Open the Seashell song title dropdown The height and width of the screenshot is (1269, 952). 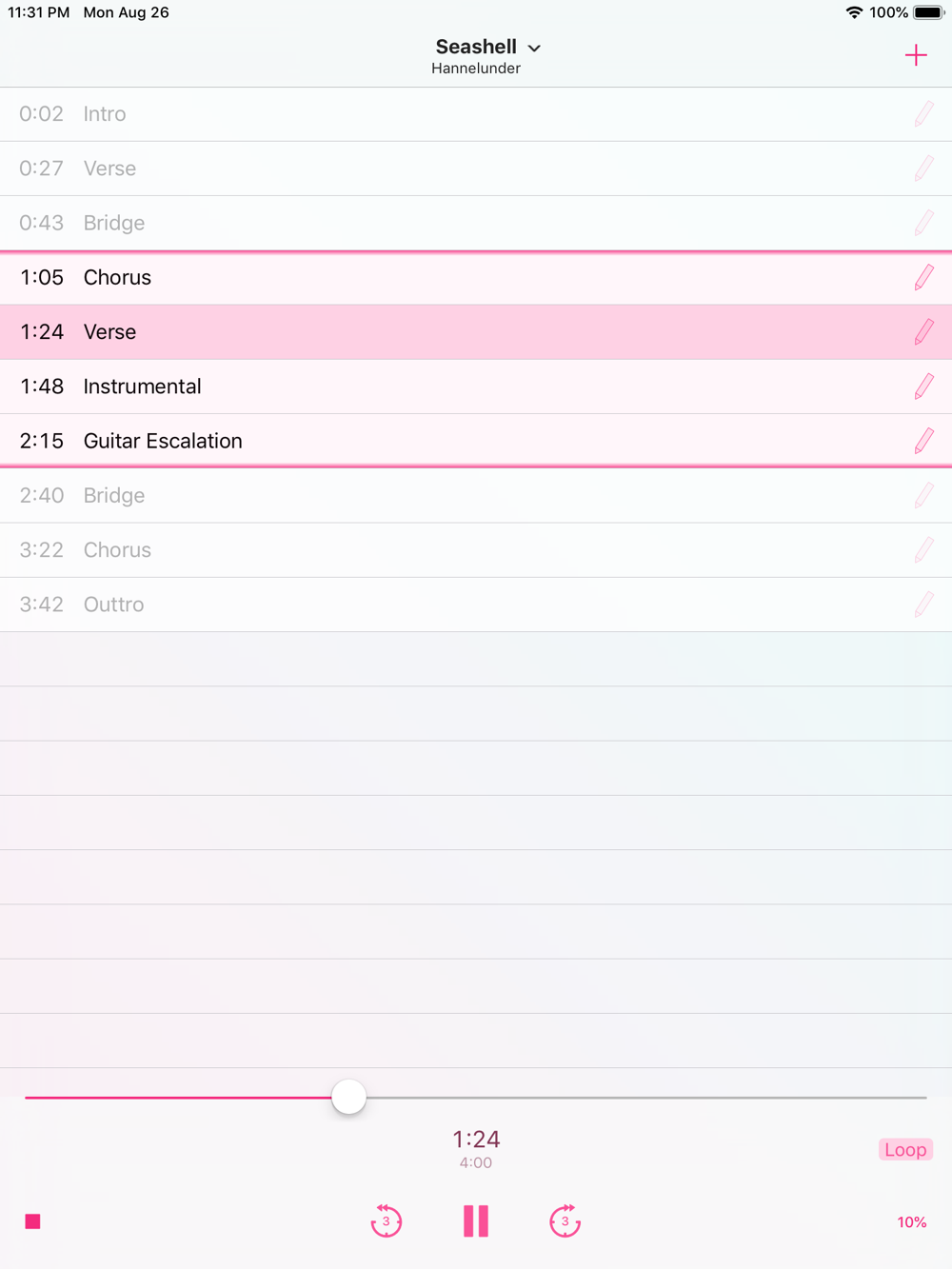487,48
